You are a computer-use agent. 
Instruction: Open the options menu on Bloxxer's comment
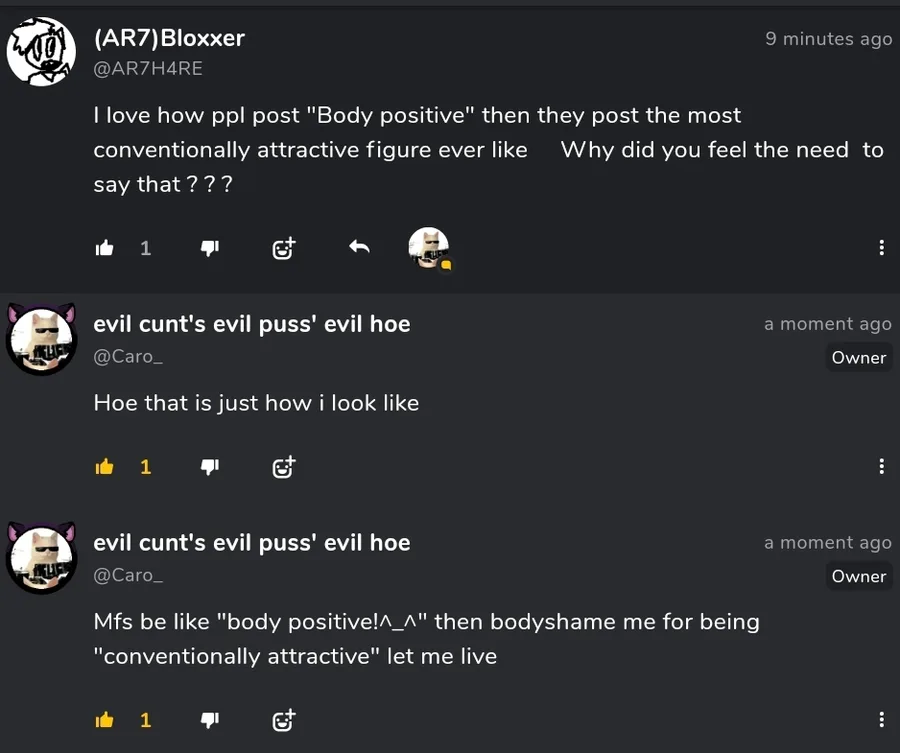(882, 247)
